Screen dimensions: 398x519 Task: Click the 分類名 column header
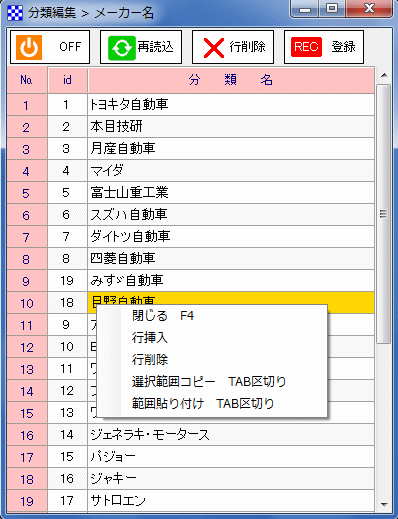point(231,80)
